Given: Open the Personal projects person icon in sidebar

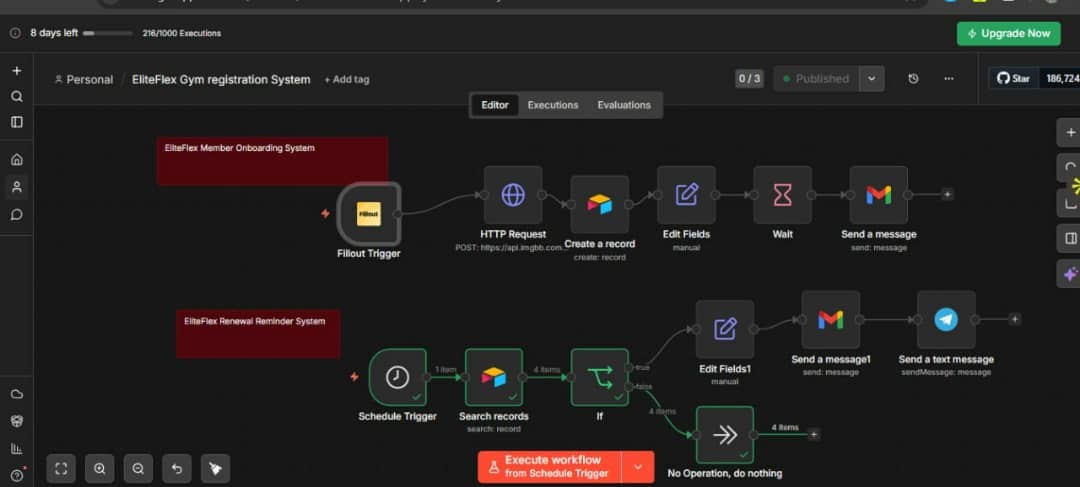Looking at the screenshot, I should click(x=17, y=187).
